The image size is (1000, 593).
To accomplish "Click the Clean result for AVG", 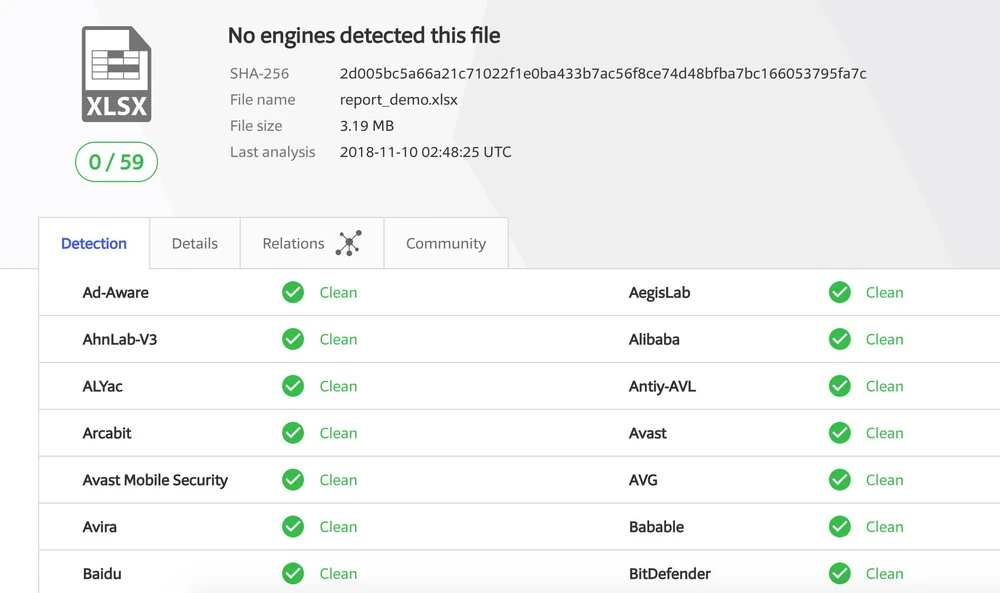I will click(x=884, y=480).
